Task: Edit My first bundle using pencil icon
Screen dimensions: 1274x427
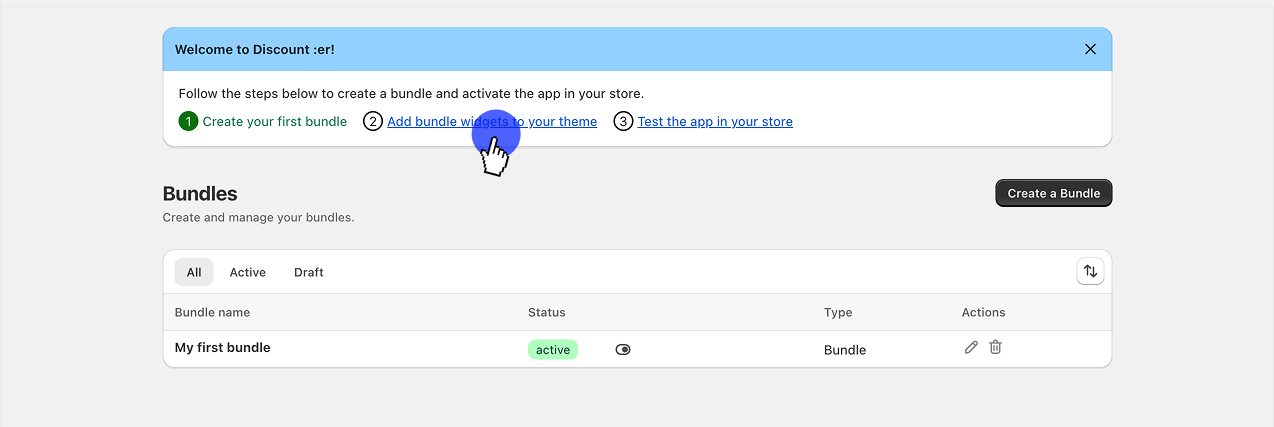Action: click(971, 347)
